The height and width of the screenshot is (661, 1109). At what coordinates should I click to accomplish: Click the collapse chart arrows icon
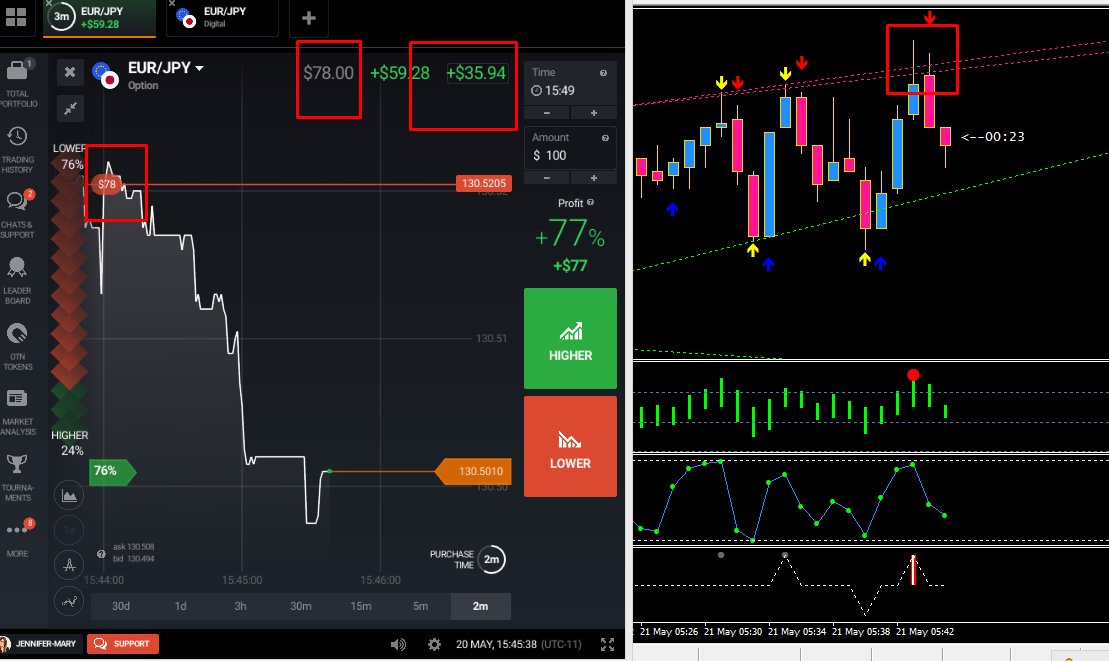(70, 108)
